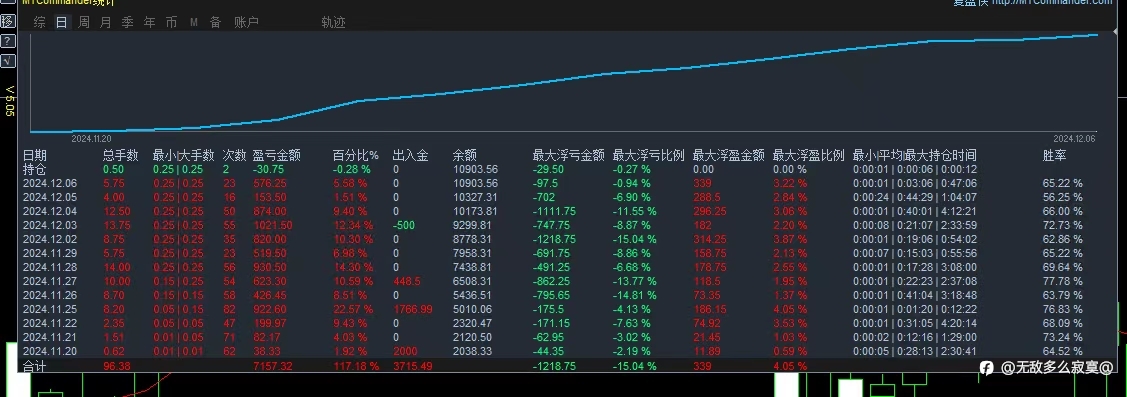Click the win rate 77.78 %
Screen dimensions: 1127x397
pos(1062,281)
